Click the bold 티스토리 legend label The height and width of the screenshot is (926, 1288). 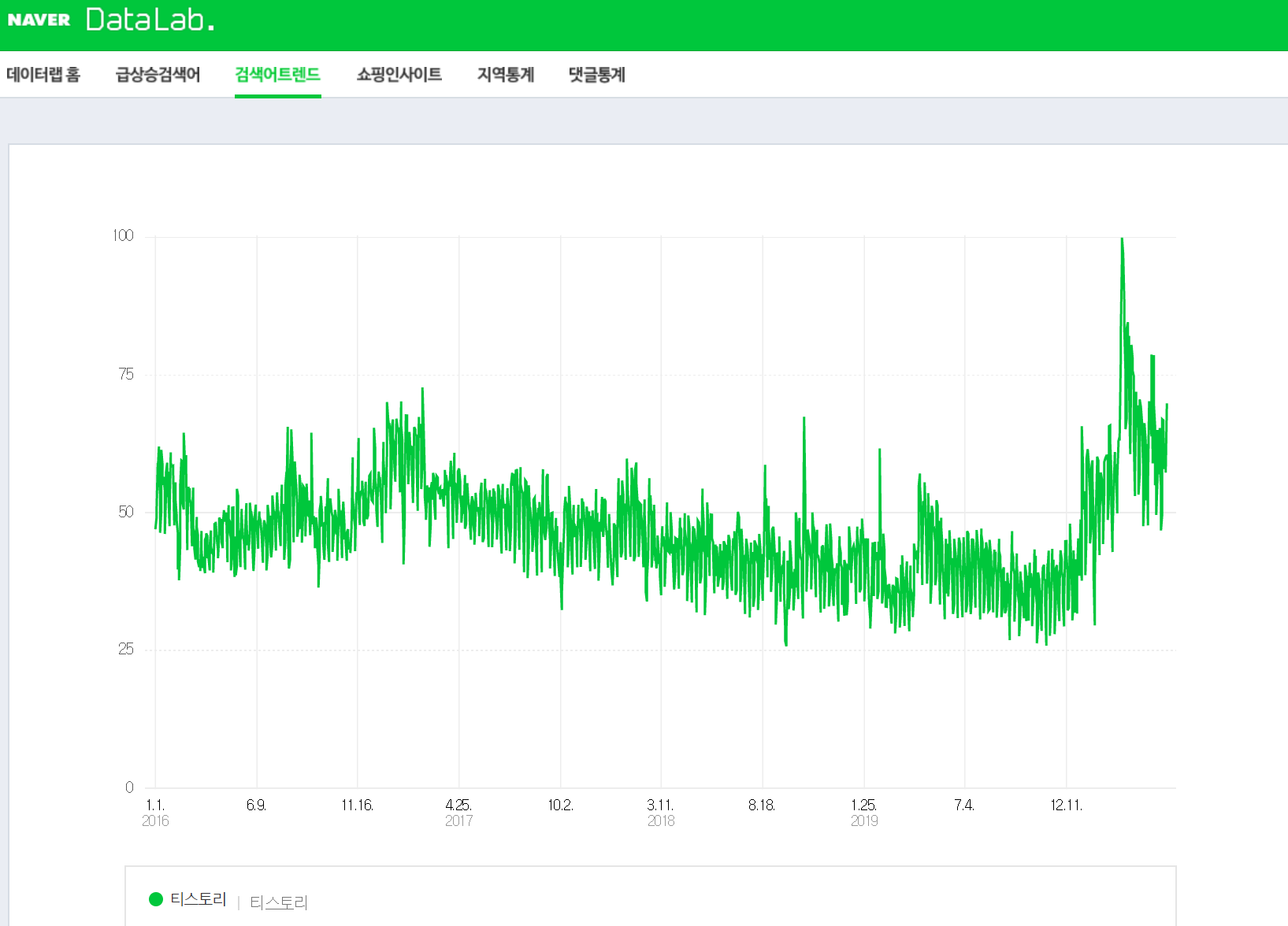(199, 899)
